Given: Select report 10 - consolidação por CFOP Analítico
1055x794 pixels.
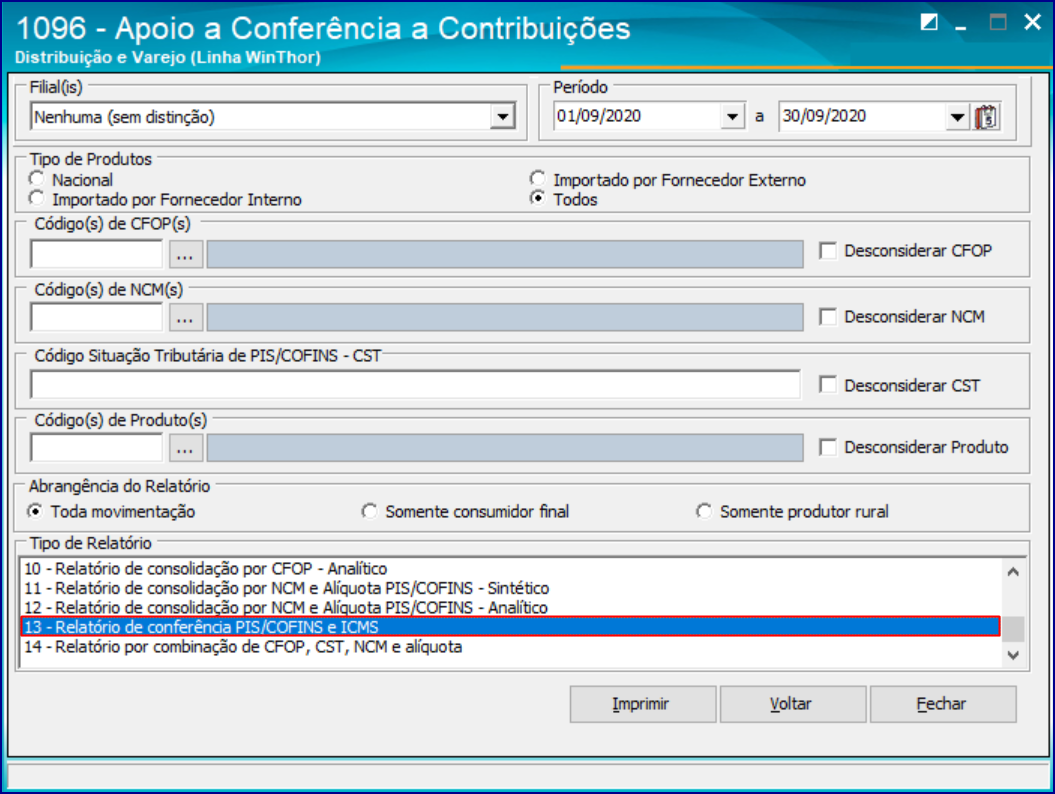Looking at the screenshot, I should click(x=511, y=569).
